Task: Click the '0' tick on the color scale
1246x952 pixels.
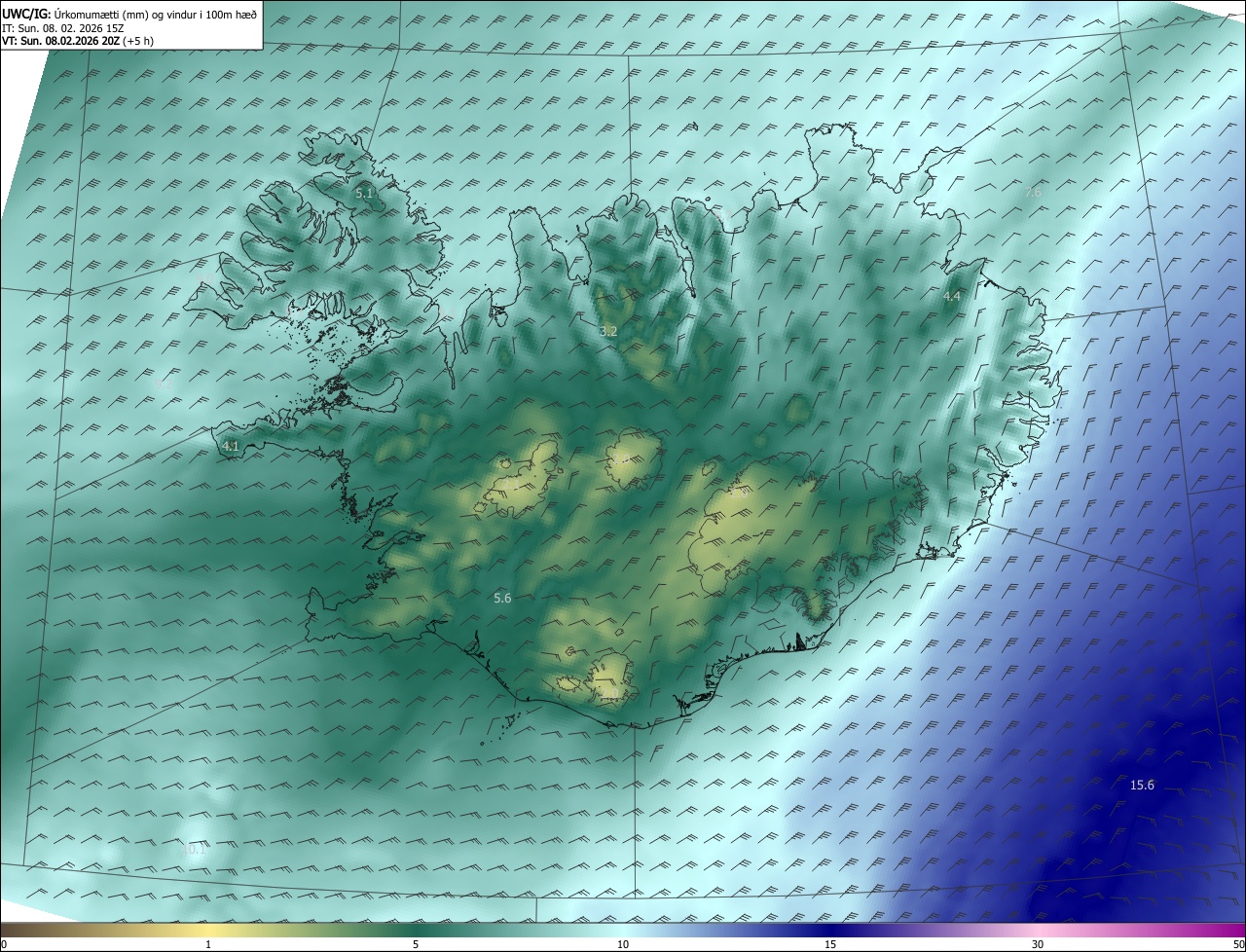Action: [4, 944]
